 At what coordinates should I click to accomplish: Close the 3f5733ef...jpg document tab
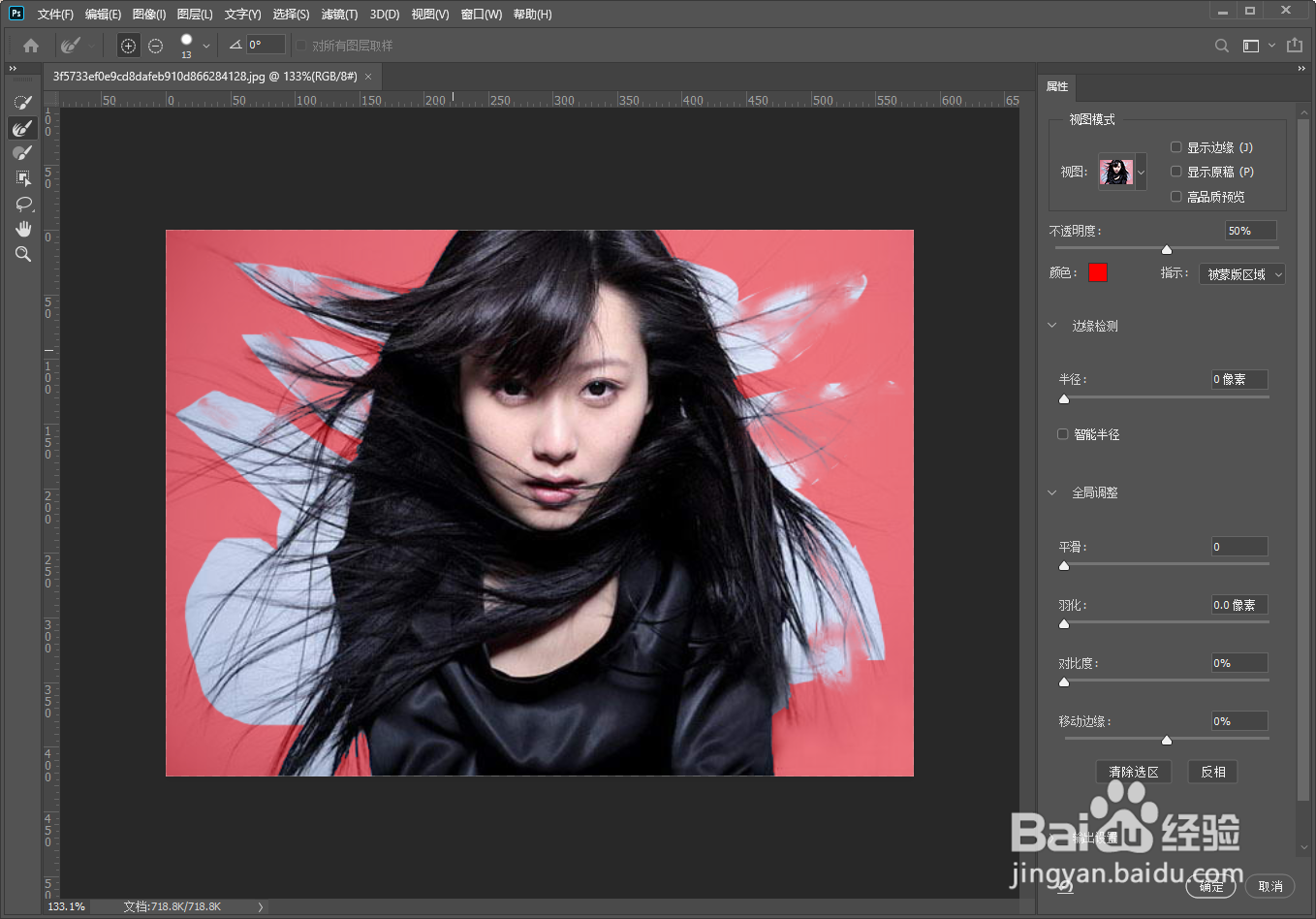[x=368, y=77]
